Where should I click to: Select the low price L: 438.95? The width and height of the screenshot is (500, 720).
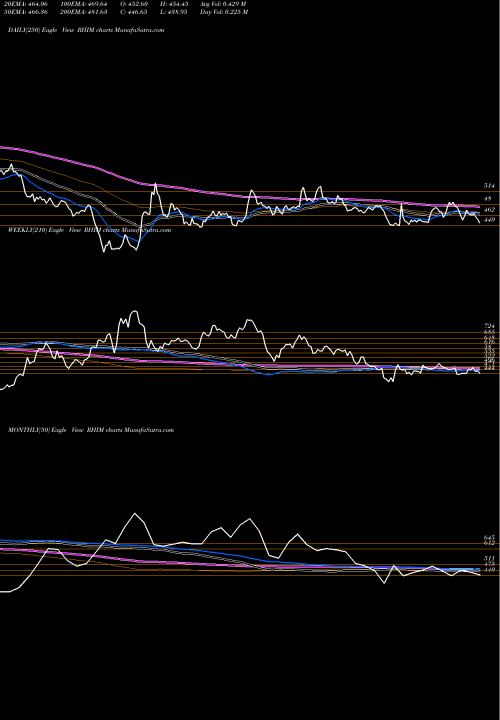coord(172,12)
